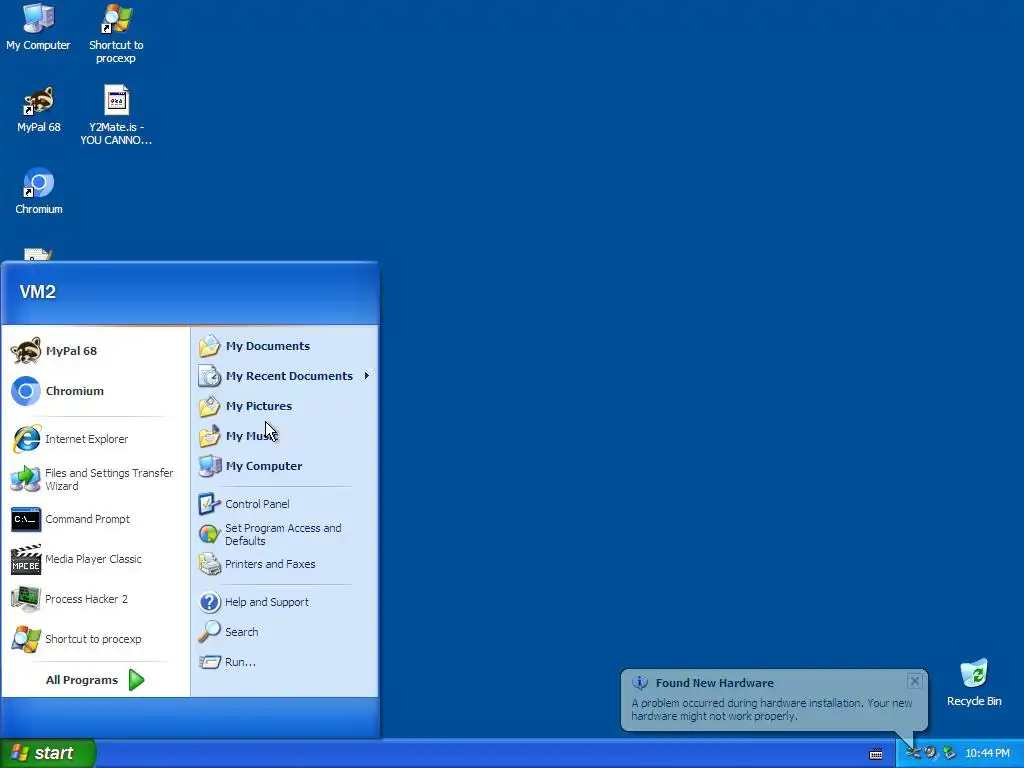The height and width of the screenshot is (768, 1024).
Task: Open Search from Start menu
Action: pos(284,632)
